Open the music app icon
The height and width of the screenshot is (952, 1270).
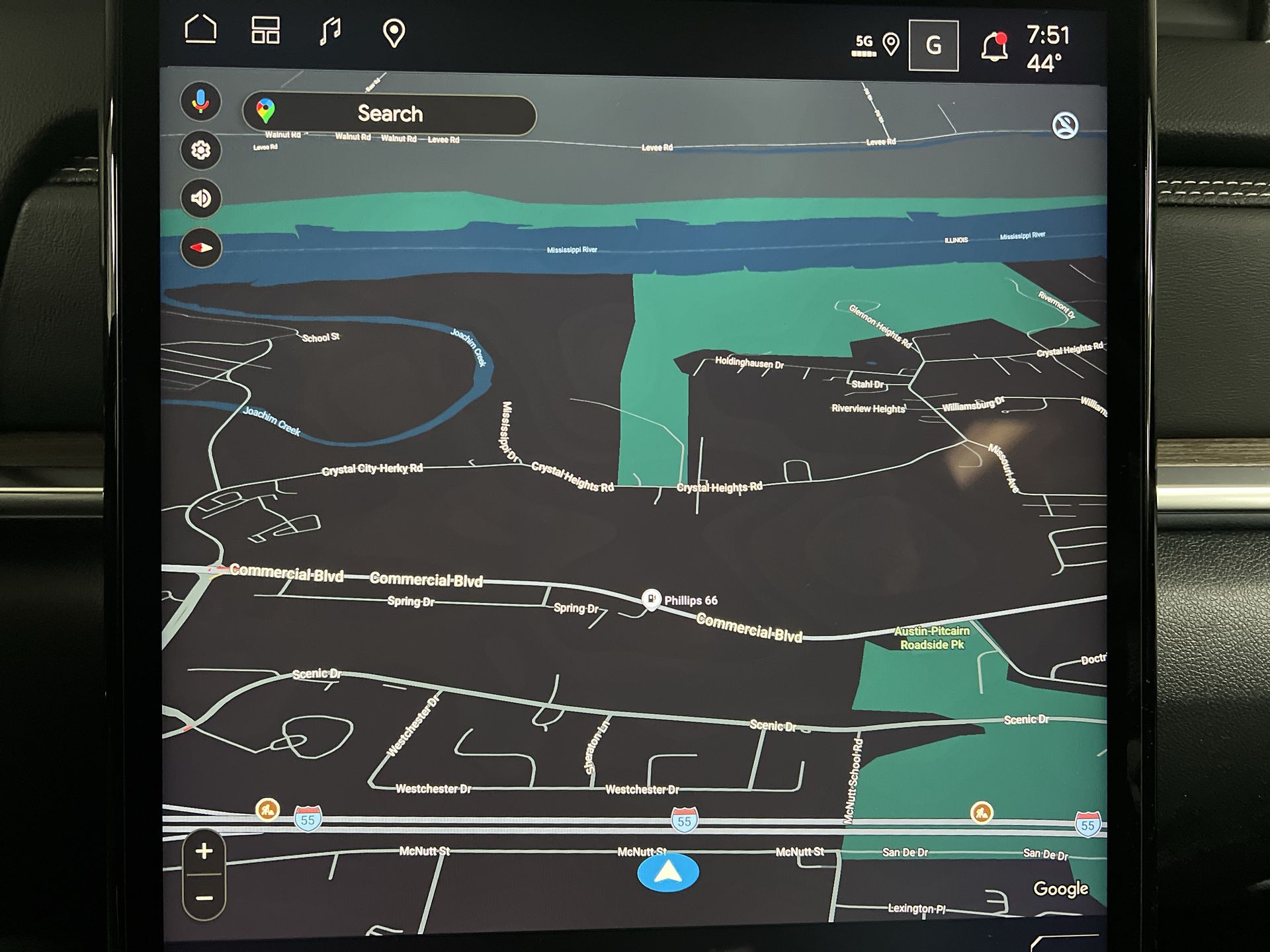pyautogui.click(x=329, y=31)
